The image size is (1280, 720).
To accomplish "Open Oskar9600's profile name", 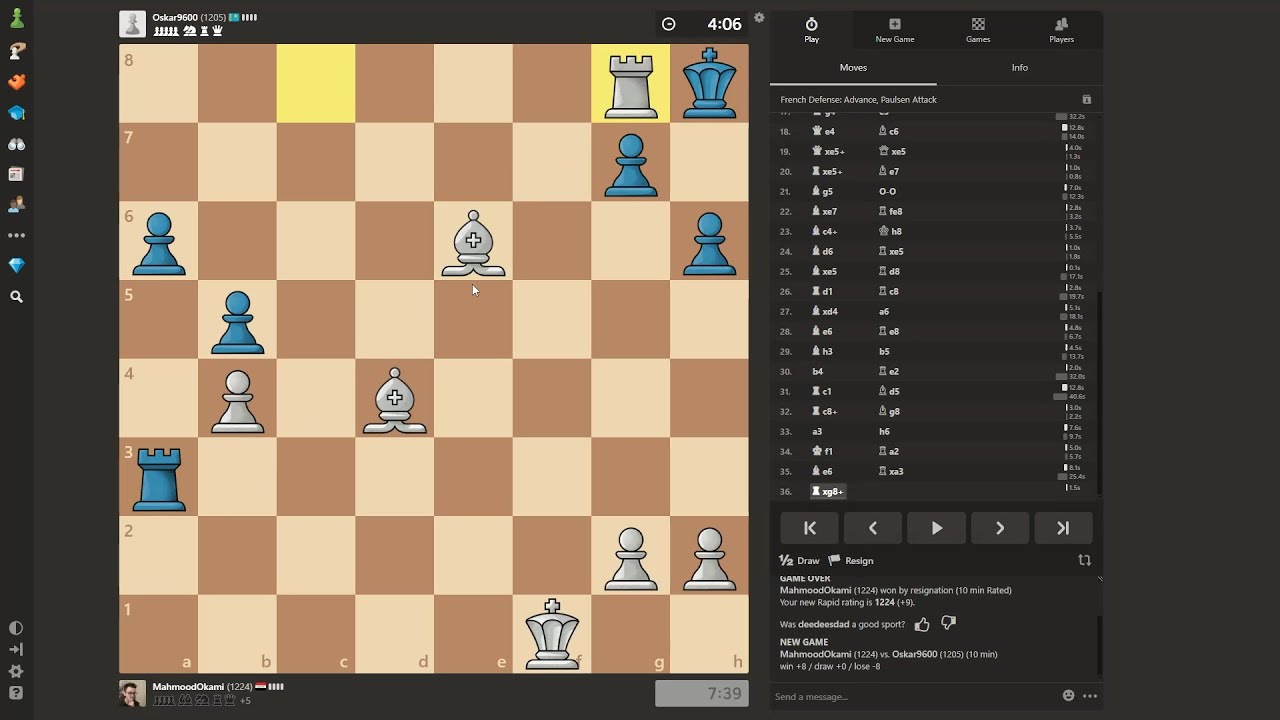I will tap(175, 18).
